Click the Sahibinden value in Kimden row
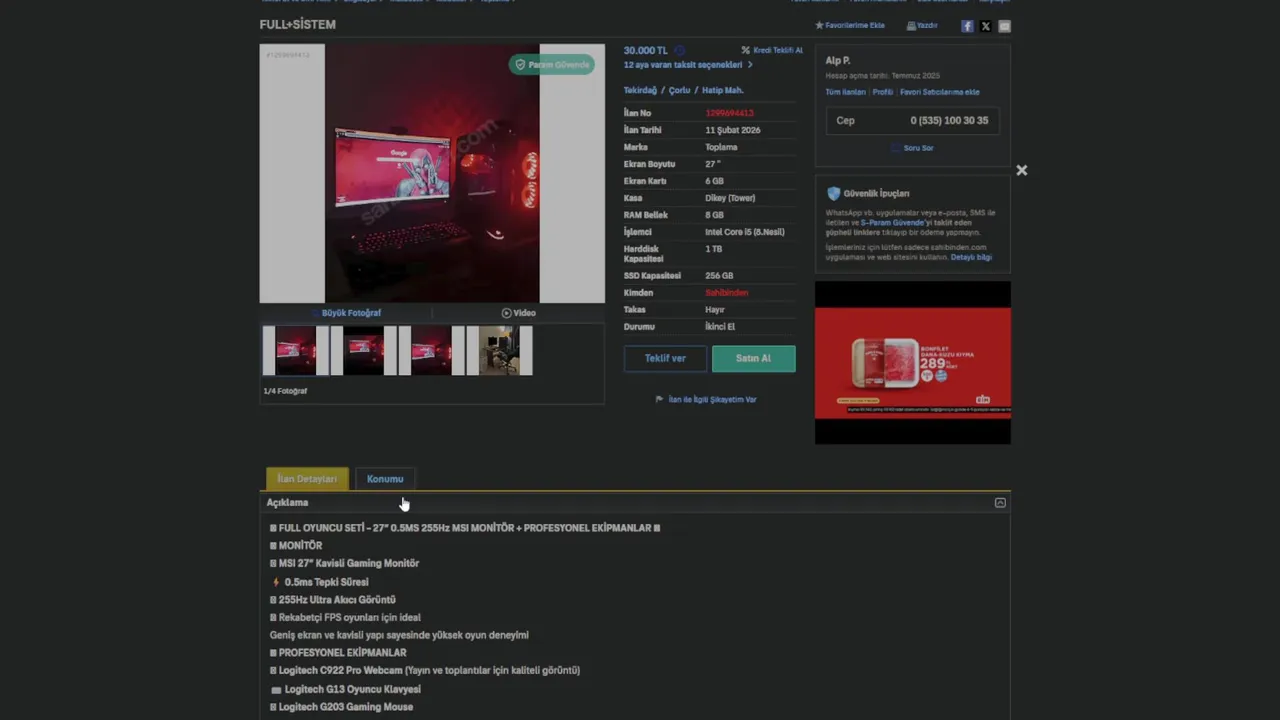1280x720 pixels. pyautogui.click(x=727, y=293)
